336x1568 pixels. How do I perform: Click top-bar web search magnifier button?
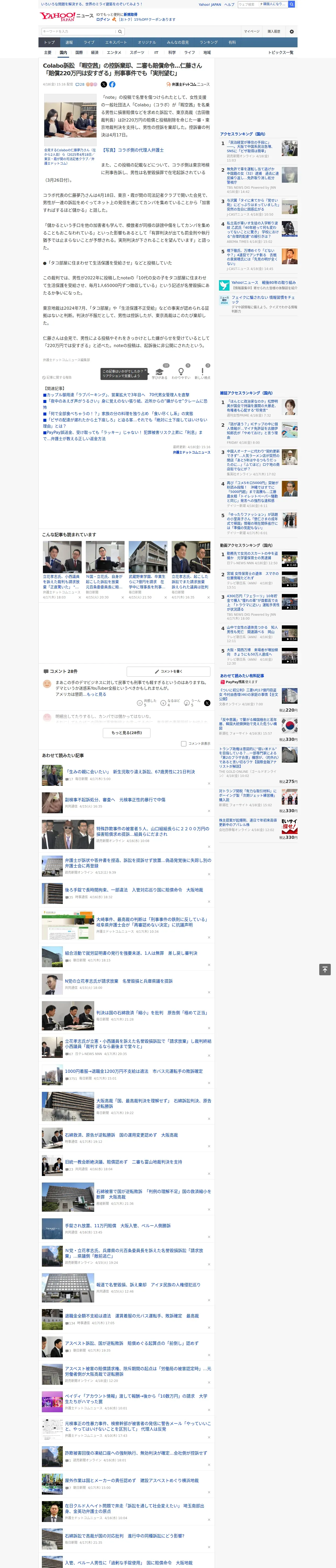click(292, 4)
